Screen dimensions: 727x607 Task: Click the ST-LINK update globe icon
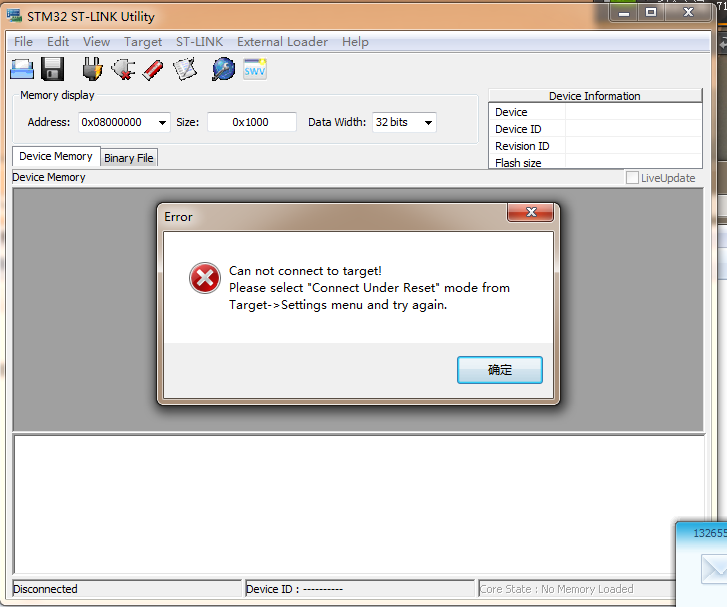(x=223, y=69)
